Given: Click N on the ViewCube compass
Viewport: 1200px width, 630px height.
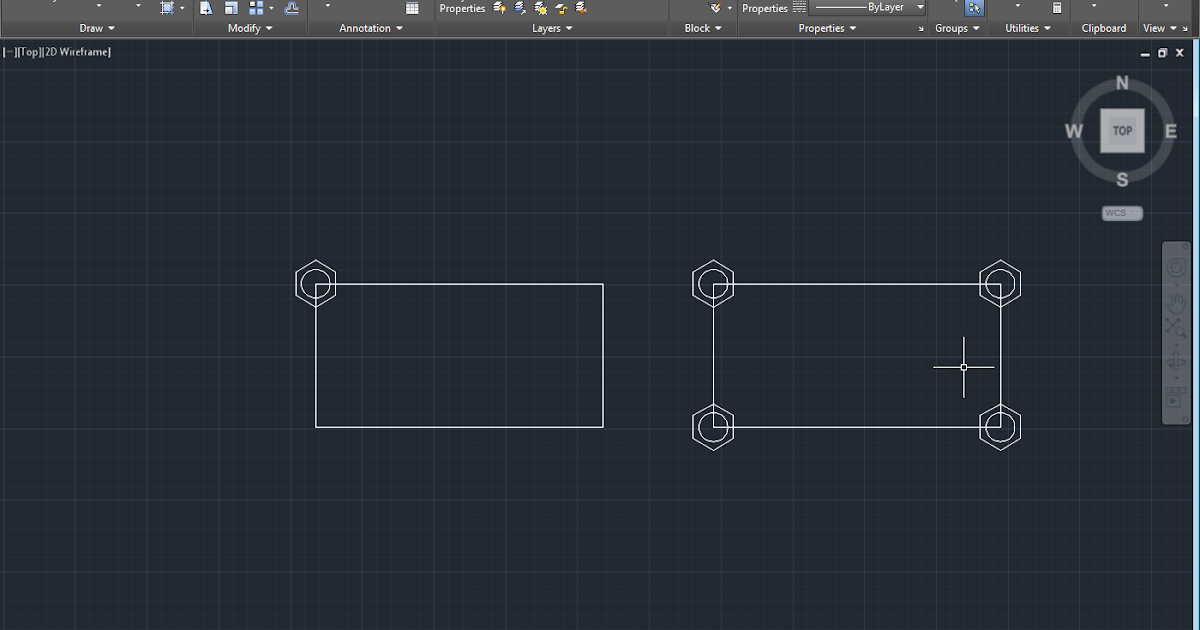Looking at the screenshot, I should pyautogui.click(x=1122, y=84).
